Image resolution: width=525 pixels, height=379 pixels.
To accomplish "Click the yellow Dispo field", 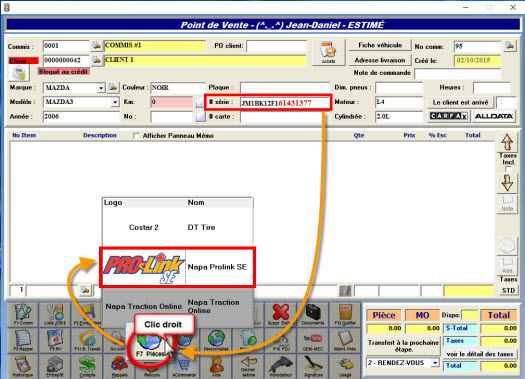I will (x=469, y=315).
